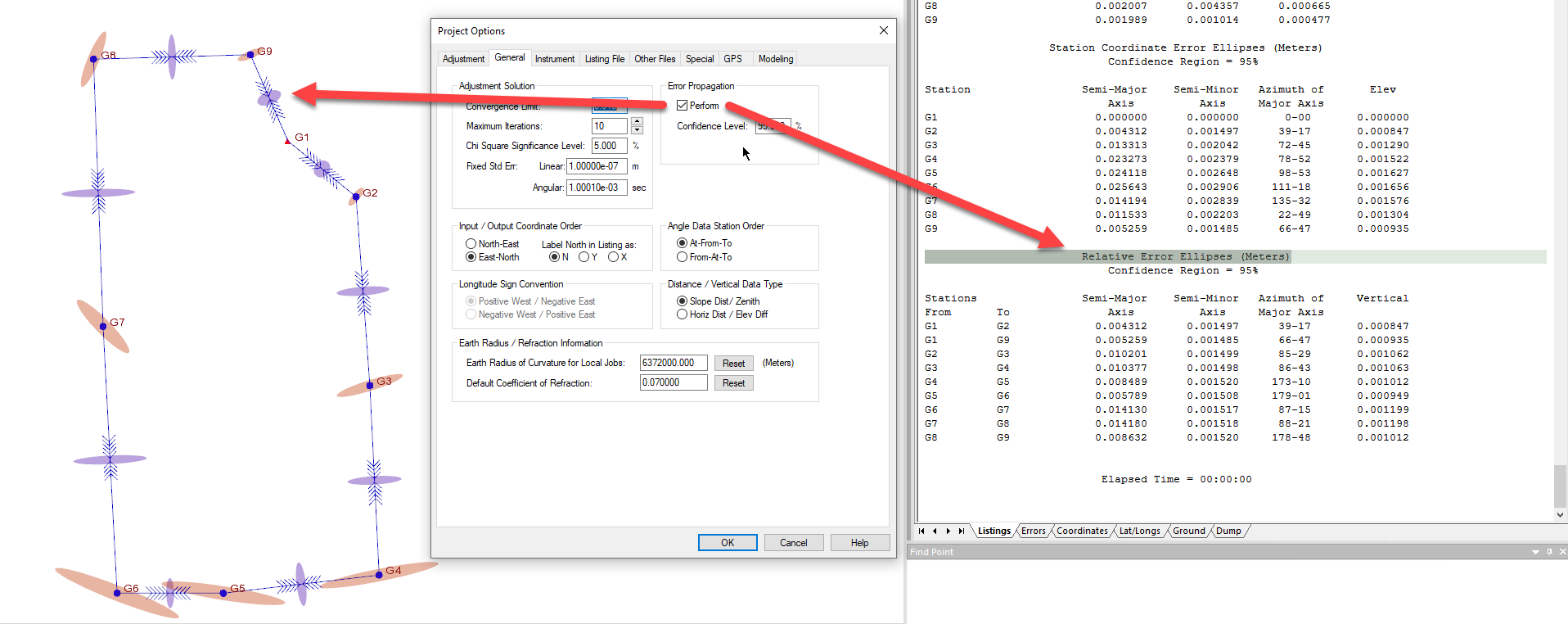Reset Earth Radius of Curvature value

pos(733,364)
